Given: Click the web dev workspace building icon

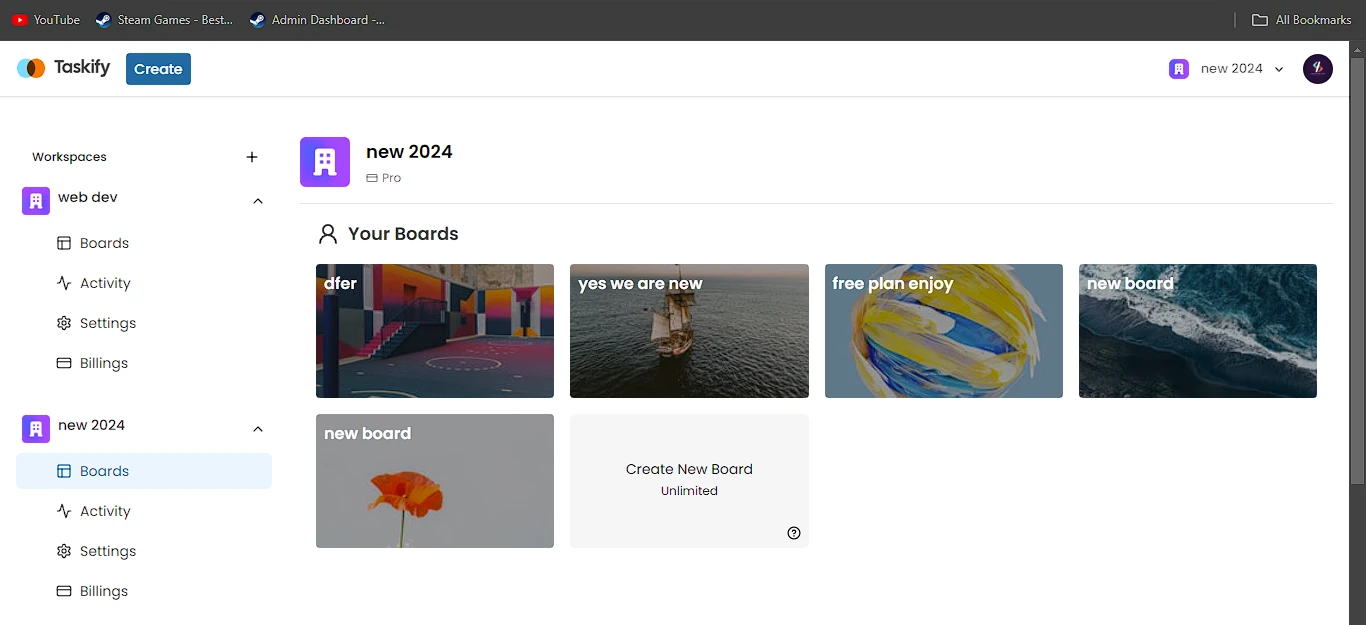Looking at the screenshot, I should click(x=36, y=201).
